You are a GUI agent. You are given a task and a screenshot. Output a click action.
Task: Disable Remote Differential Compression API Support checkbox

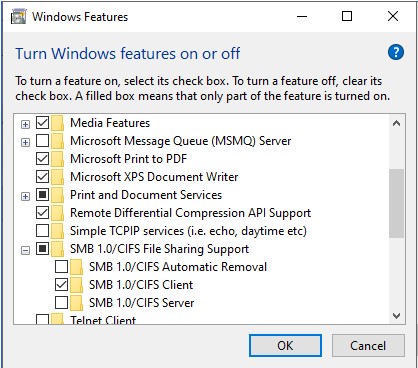point(42,213)
